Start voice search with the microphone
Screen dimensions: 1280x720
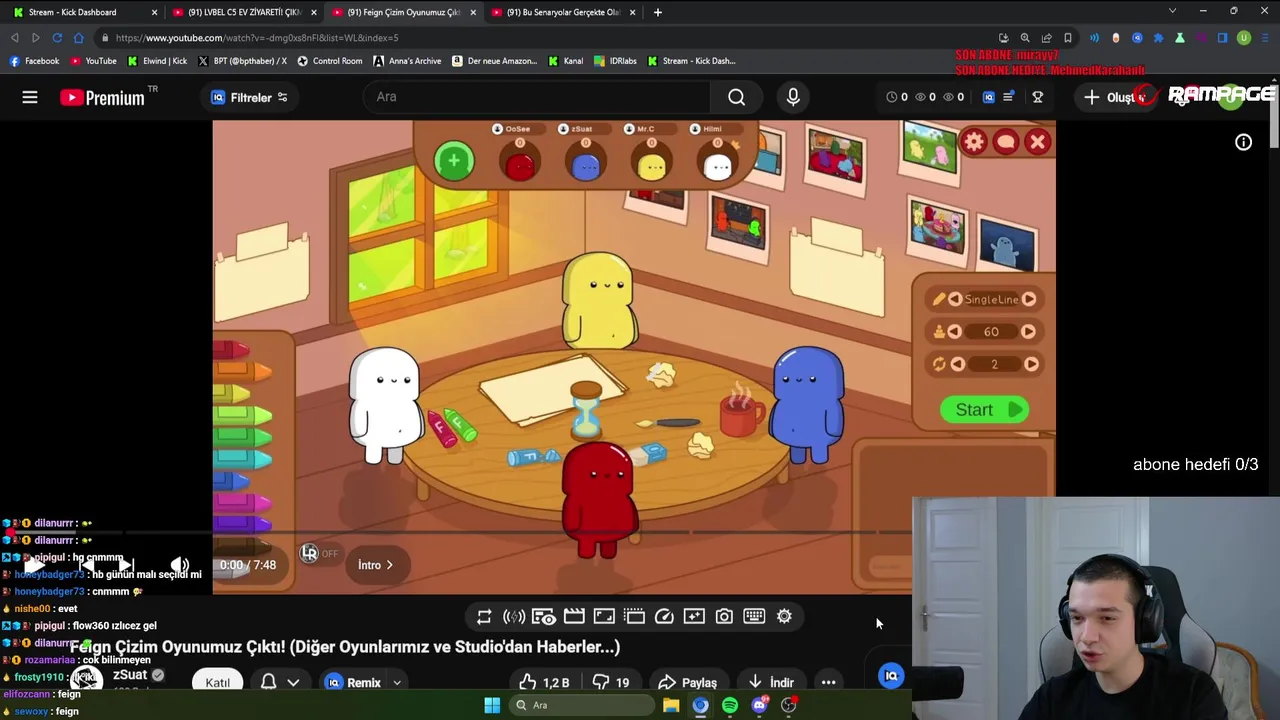pyautogui.click(x=793, y=97)
